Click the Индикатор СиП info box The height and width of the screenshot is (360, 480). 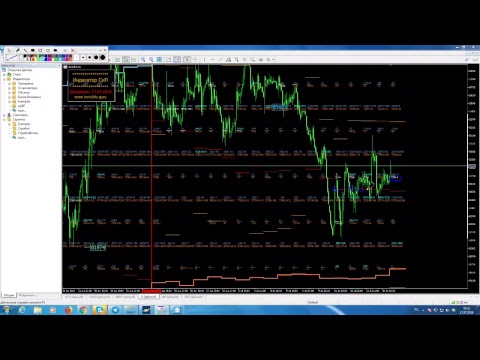91,85
